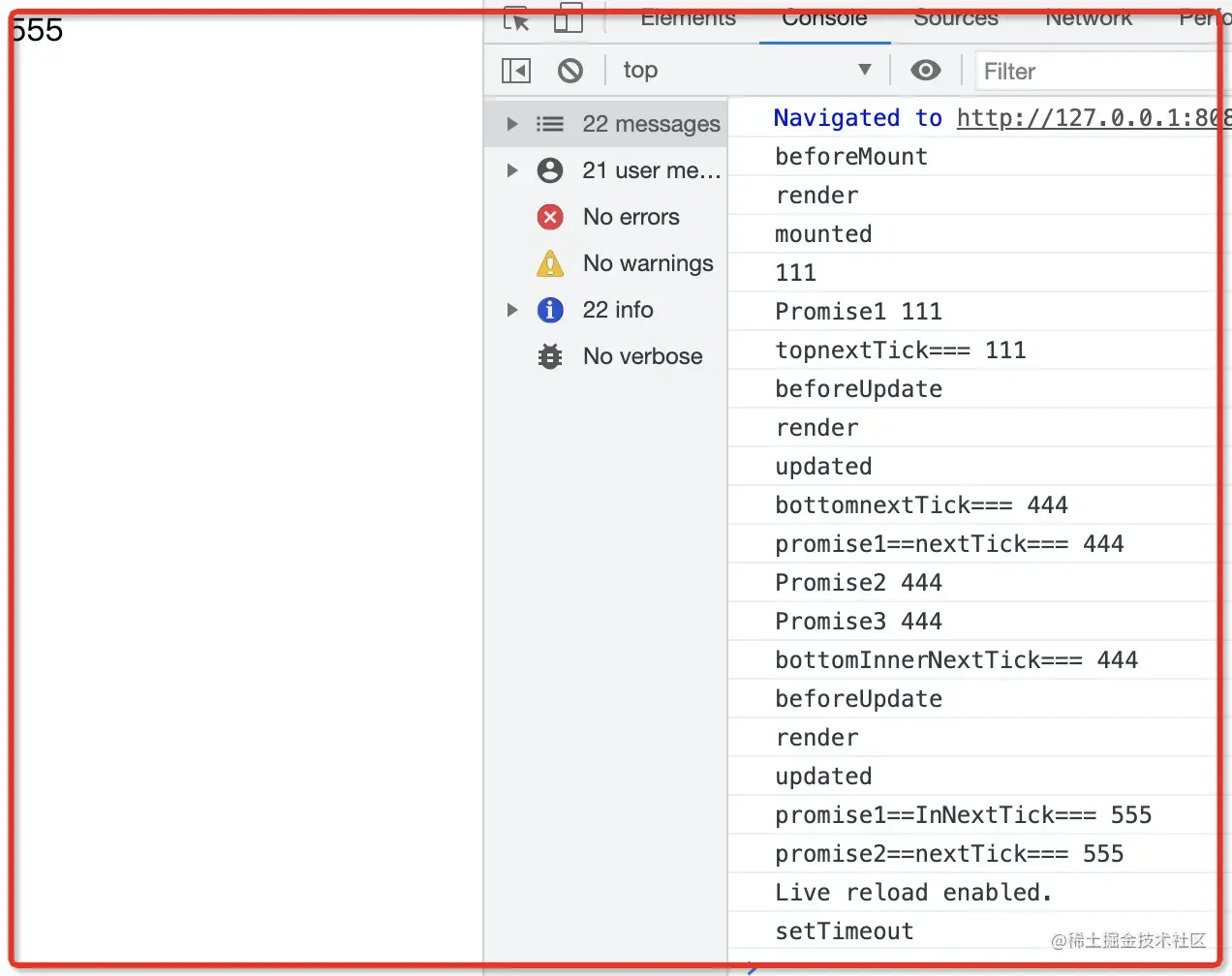
Task: Expand the 22 messages group
Action: (512, 124)
